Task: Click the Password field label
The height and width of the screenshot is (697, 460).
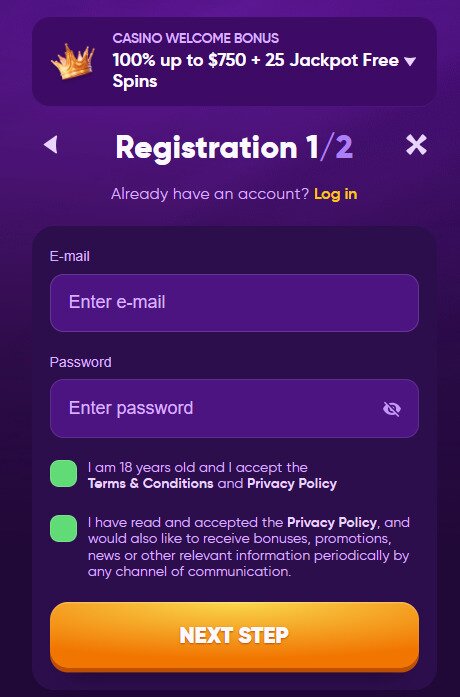Action: tap(80, 362)
